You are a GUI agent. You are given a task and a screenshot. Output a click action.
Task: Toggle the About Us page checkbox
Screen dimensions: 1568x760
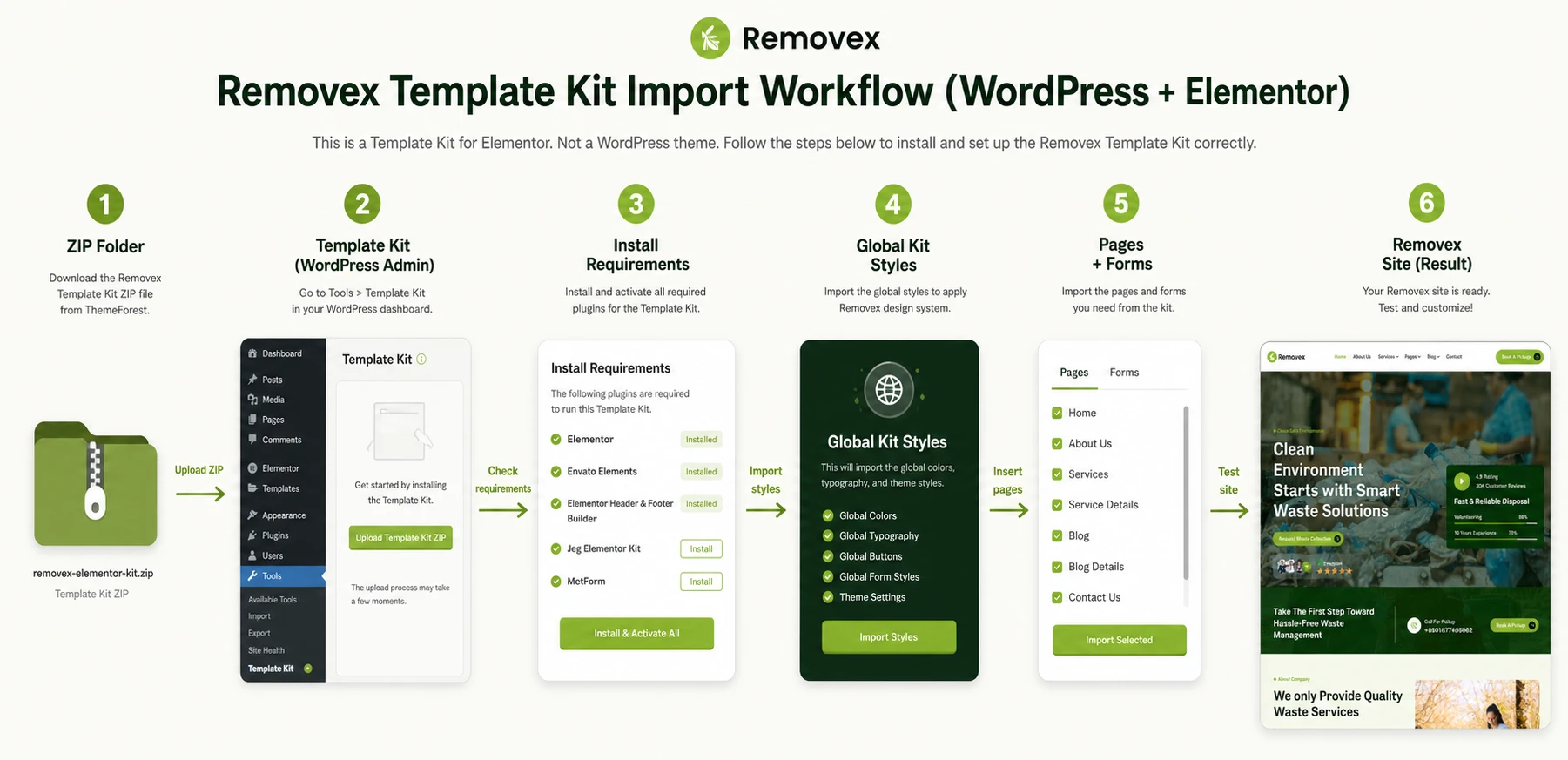point(1057,444)
